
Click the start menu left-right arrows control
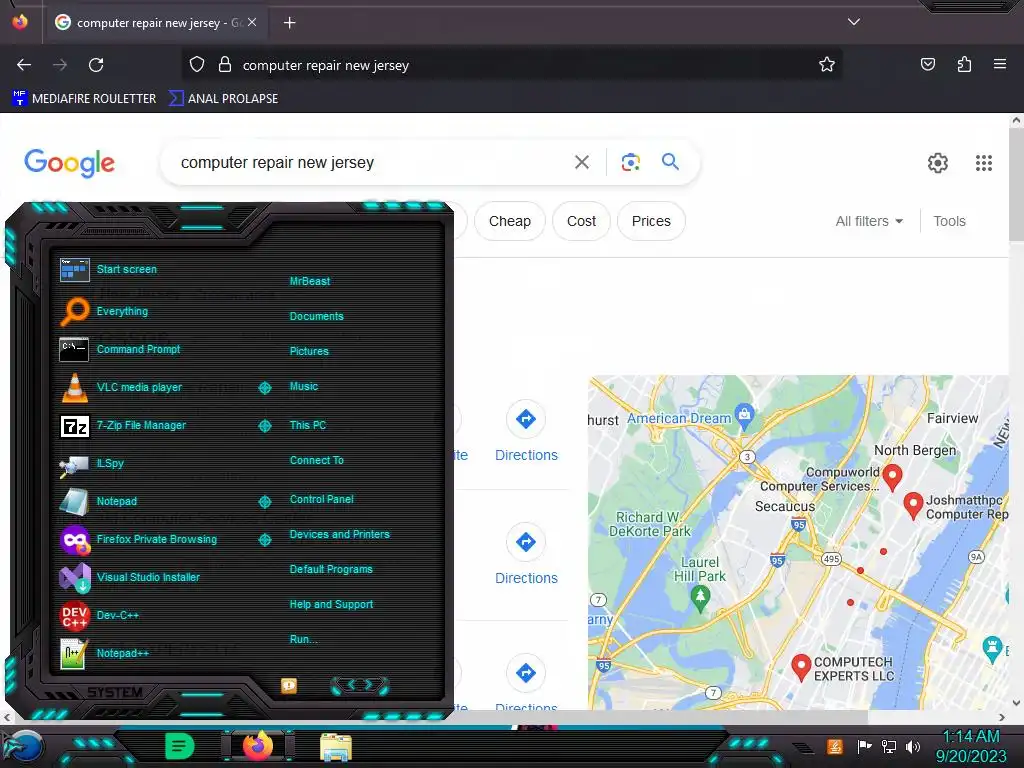359,685
